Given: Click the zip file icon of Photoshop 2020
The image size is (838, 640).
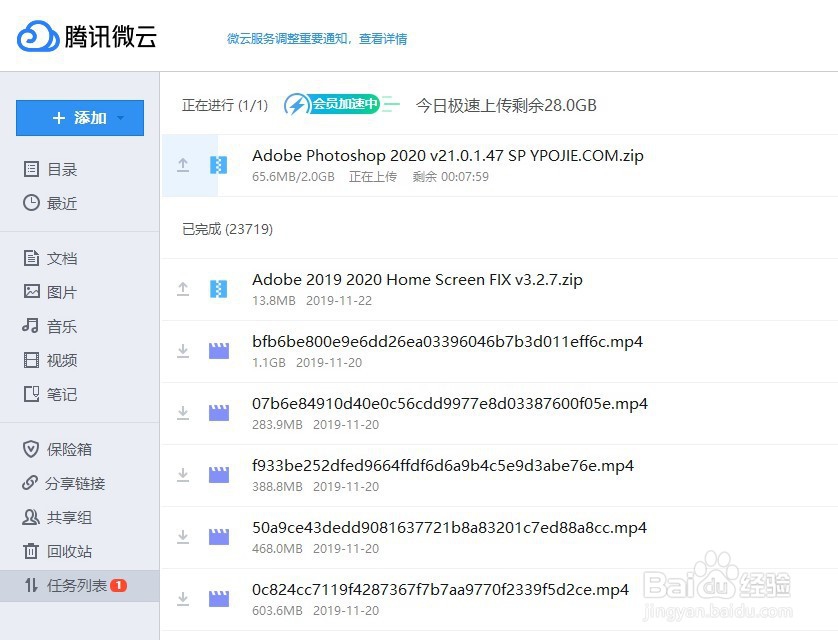Looking at the screenshot, I should pos(219,165).
